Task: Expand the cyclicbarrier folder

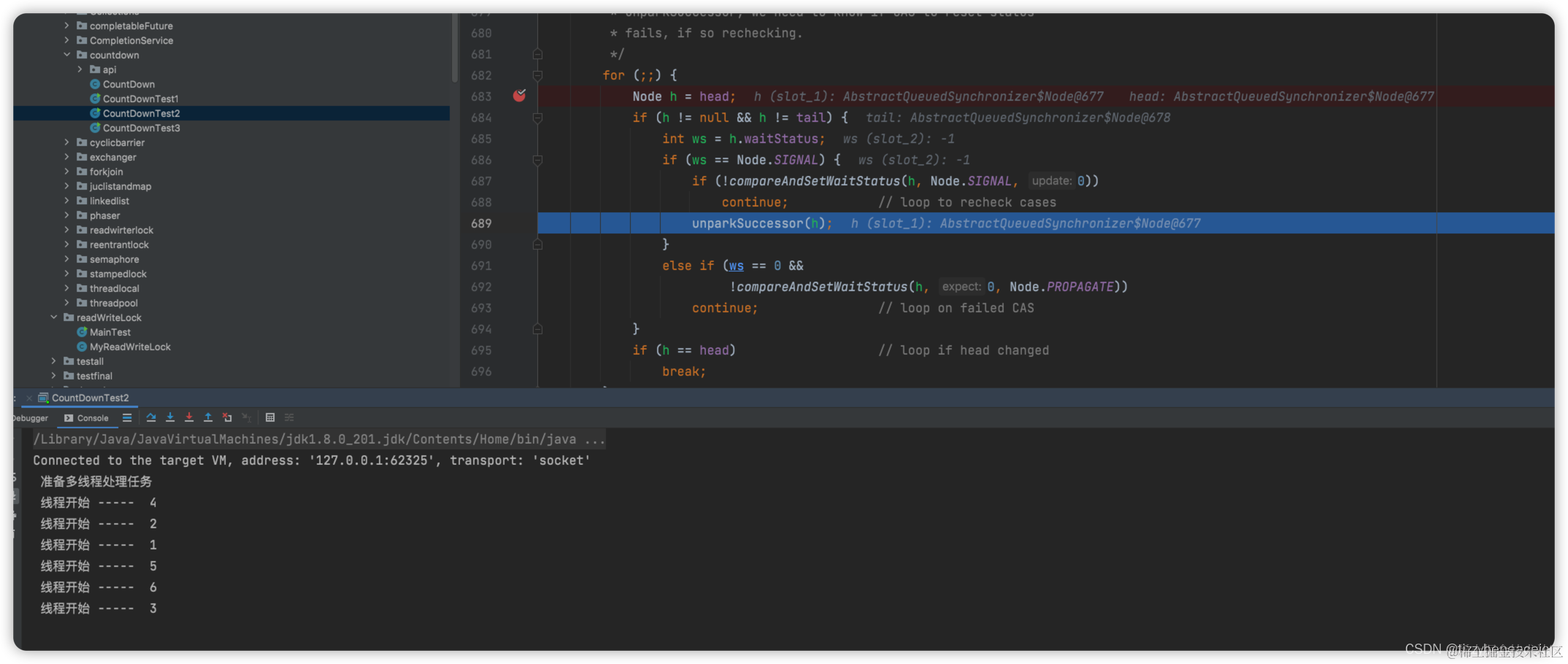Action: pos(66,142)
